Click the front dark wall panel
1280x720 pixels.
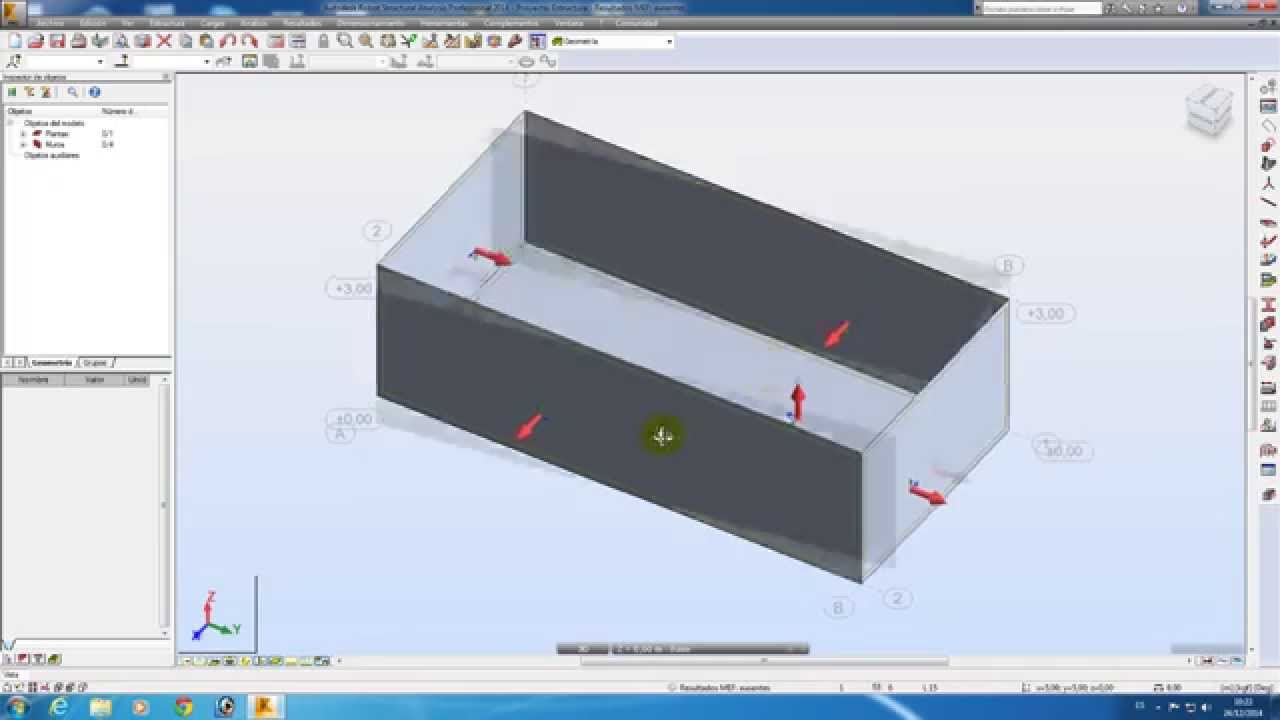click(x=620, y=425)
